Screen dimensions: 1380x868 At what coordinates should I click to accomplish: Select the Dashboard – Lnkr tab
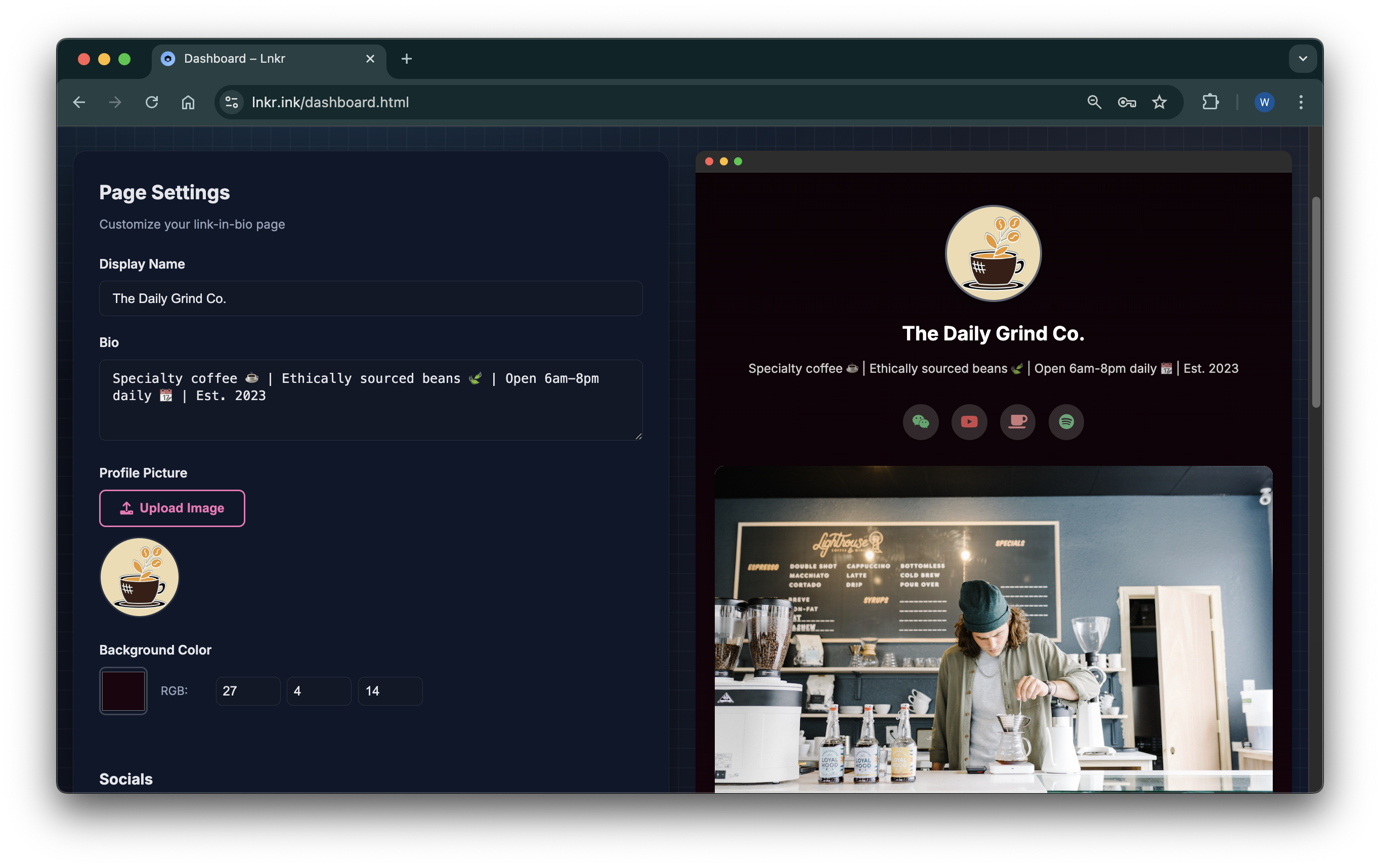246,59
